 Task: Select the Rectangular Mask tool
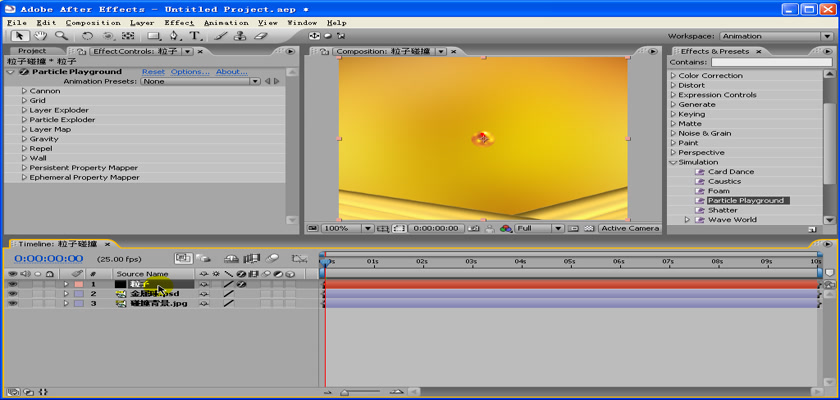[154, 36]
